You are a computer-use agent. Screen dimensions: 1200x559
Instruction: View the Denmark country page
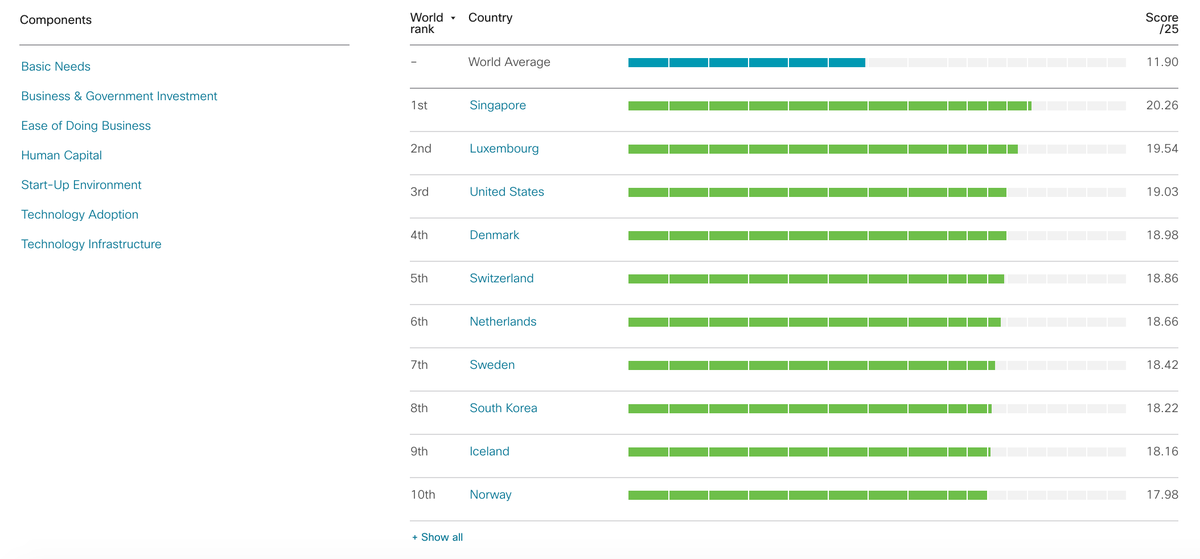(495, 235)
